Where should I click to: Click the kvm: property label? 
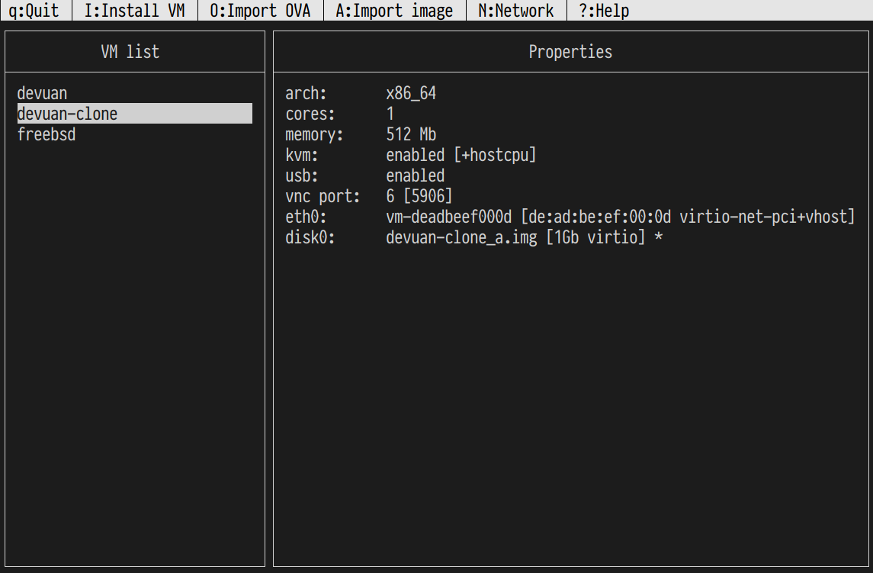pyautogui.click(x=302, y=155)
